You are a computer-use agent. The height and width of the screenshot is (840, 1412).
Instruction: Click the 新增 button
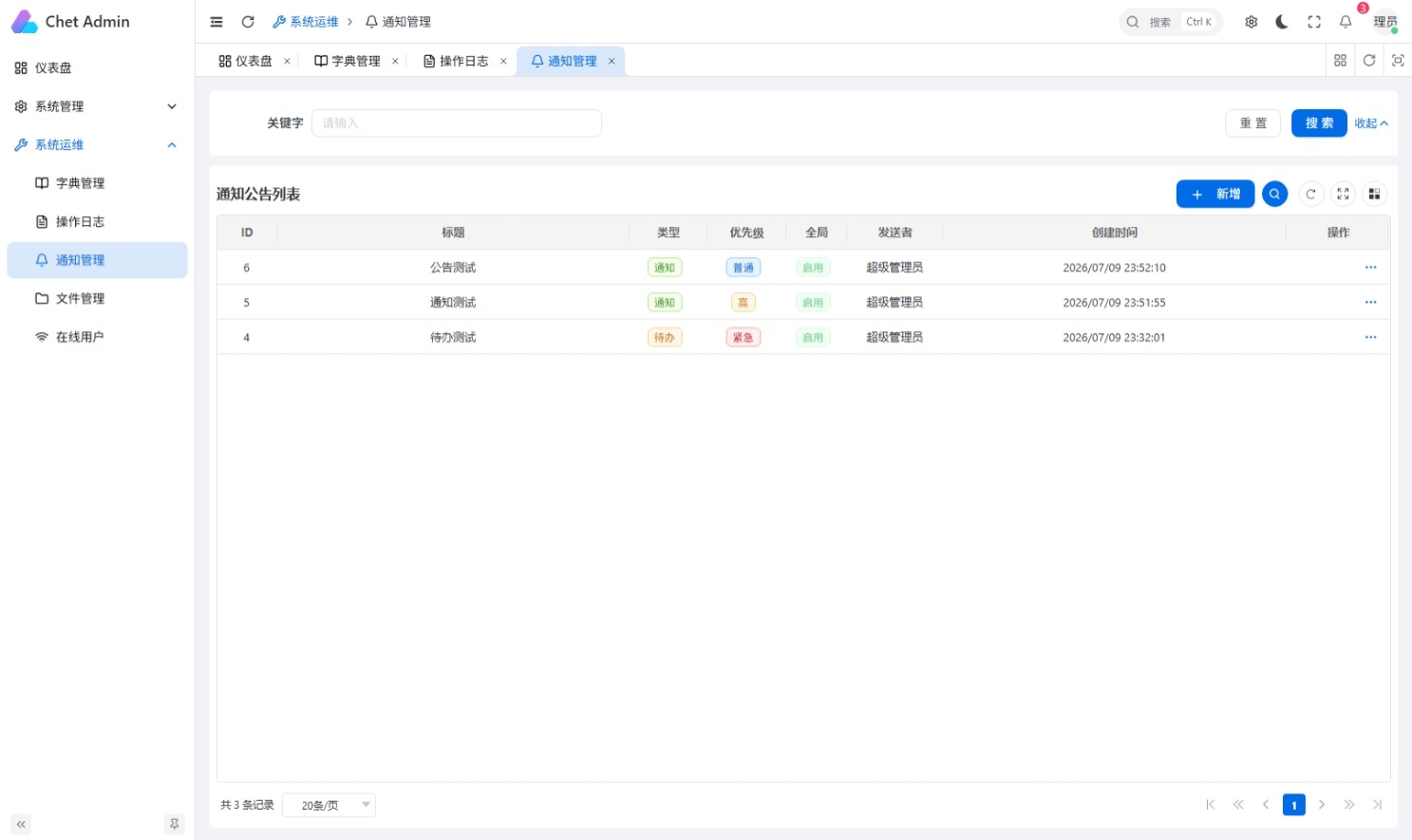pyautogui.click(x=1215, y=194)
